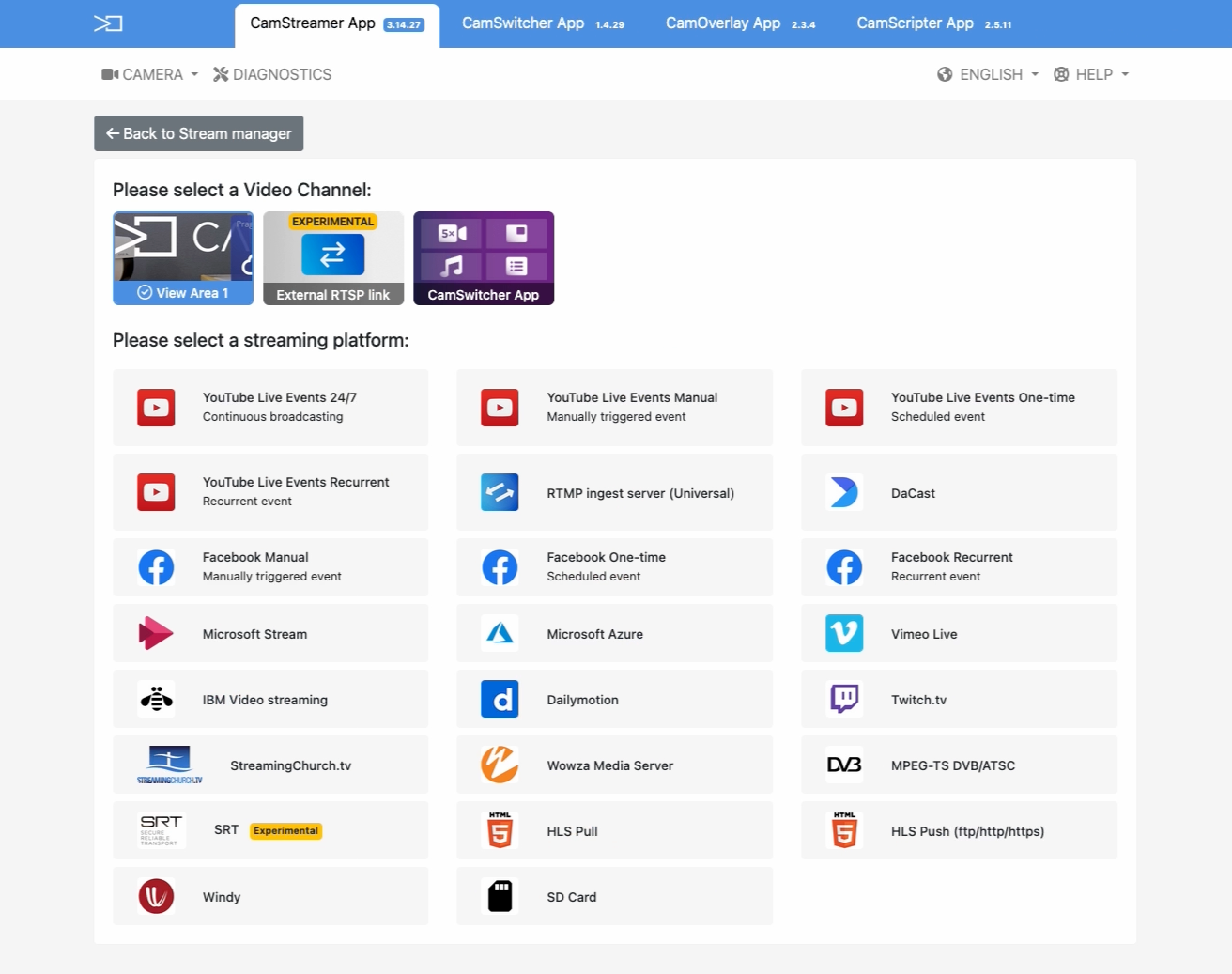Select the Microsoft Stream label
Image resolution: width=1232 pixels, height=974 pixels.
(x=255, y=634)
